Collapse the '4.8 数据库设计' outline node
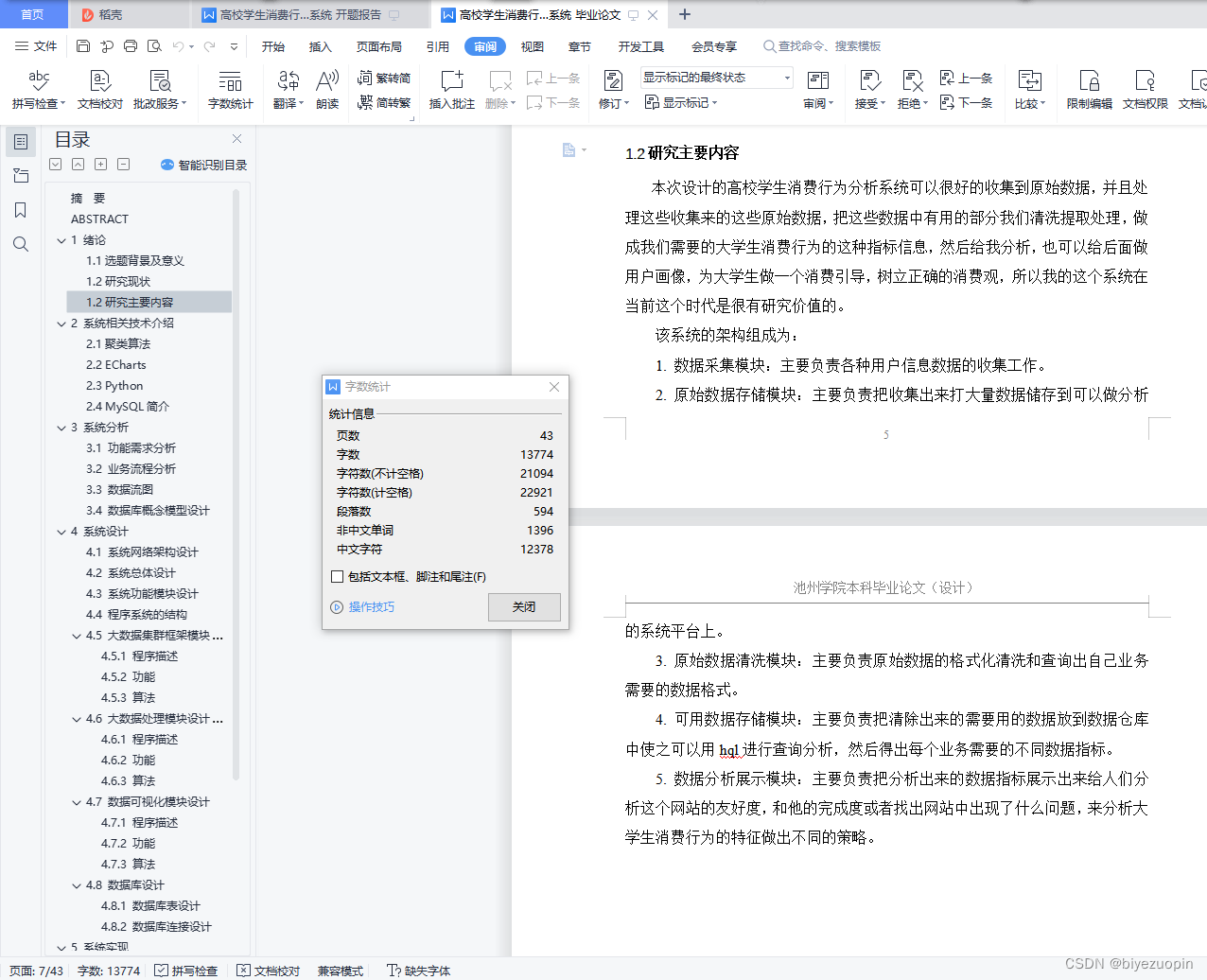Image resolution: width=1207 pixels, height=980 pixels. coord(77,885)
